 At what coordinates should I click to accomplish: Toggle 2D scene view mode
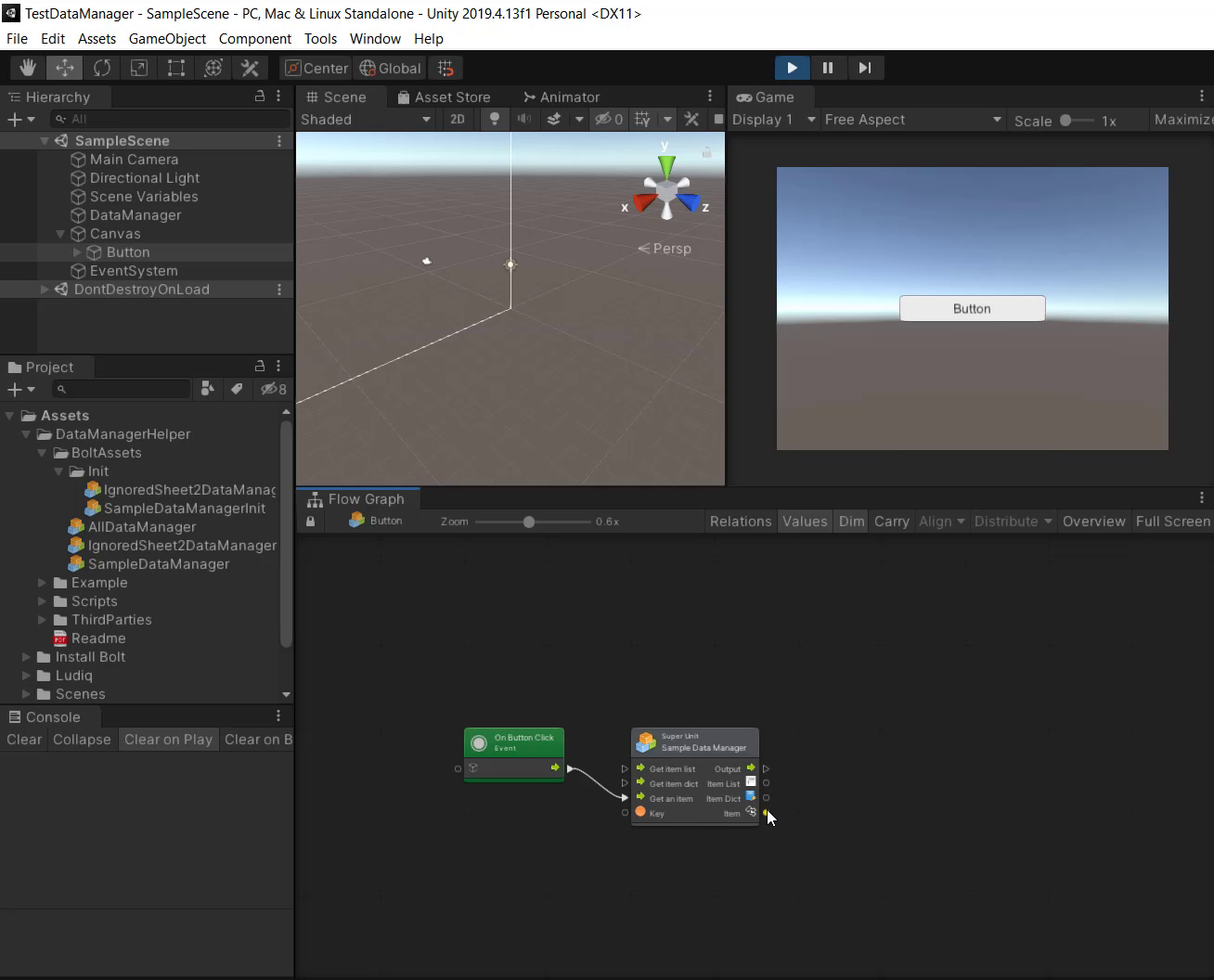point(457,119)
